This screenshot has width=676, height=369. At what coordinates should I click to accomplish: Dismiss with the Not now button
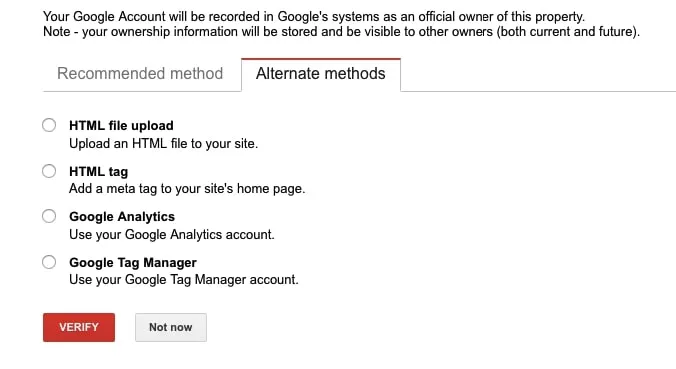[171, 327]
